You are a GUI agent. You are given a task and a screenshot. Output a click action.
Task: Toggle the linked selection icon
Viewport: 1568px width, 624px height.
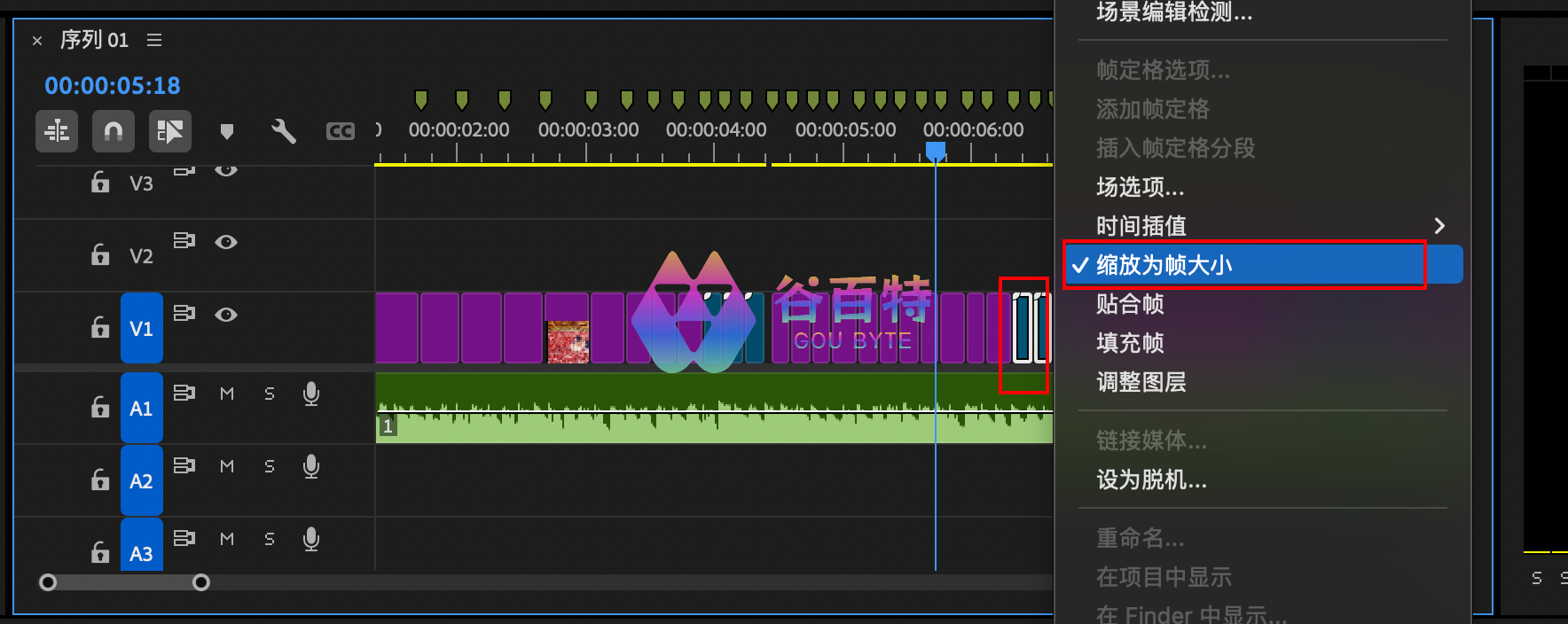169,132
